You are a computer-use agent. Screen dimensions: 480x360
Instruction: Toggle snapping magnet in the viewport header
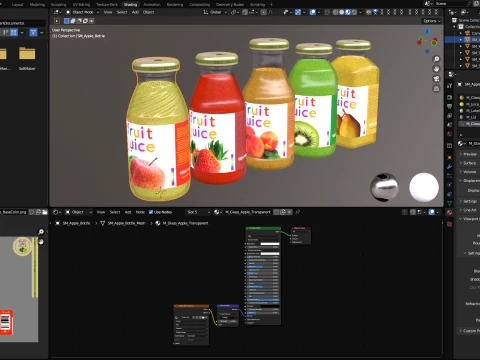[245, 12]
